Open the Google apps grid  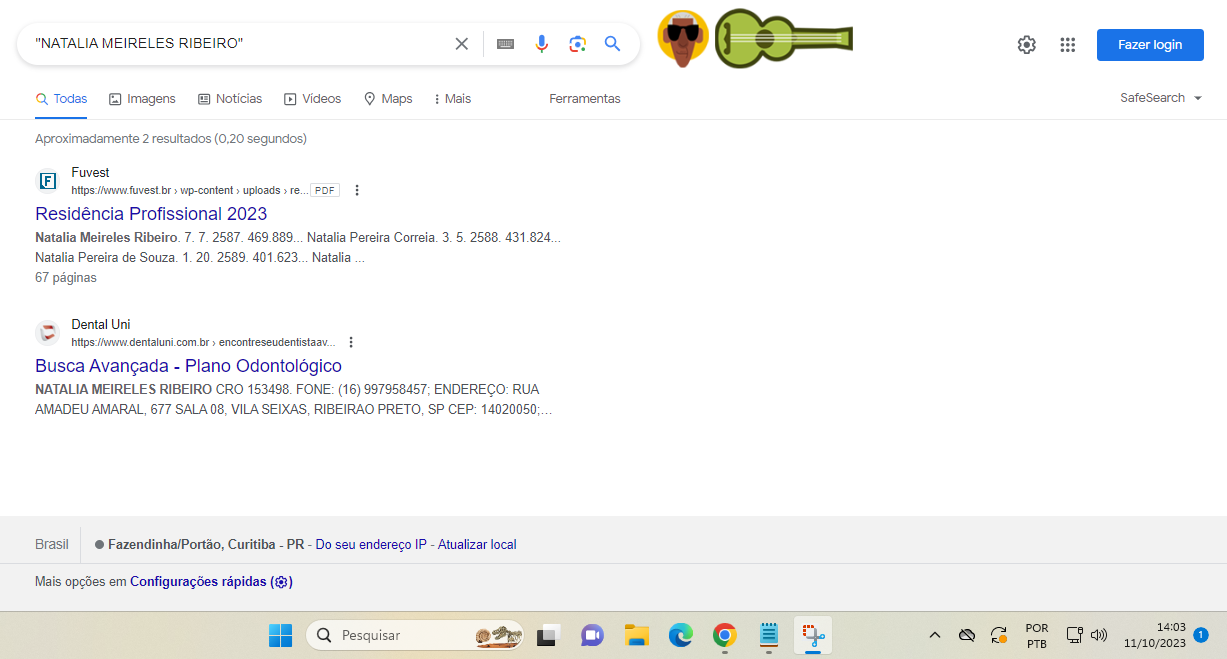click(1067, 44)
